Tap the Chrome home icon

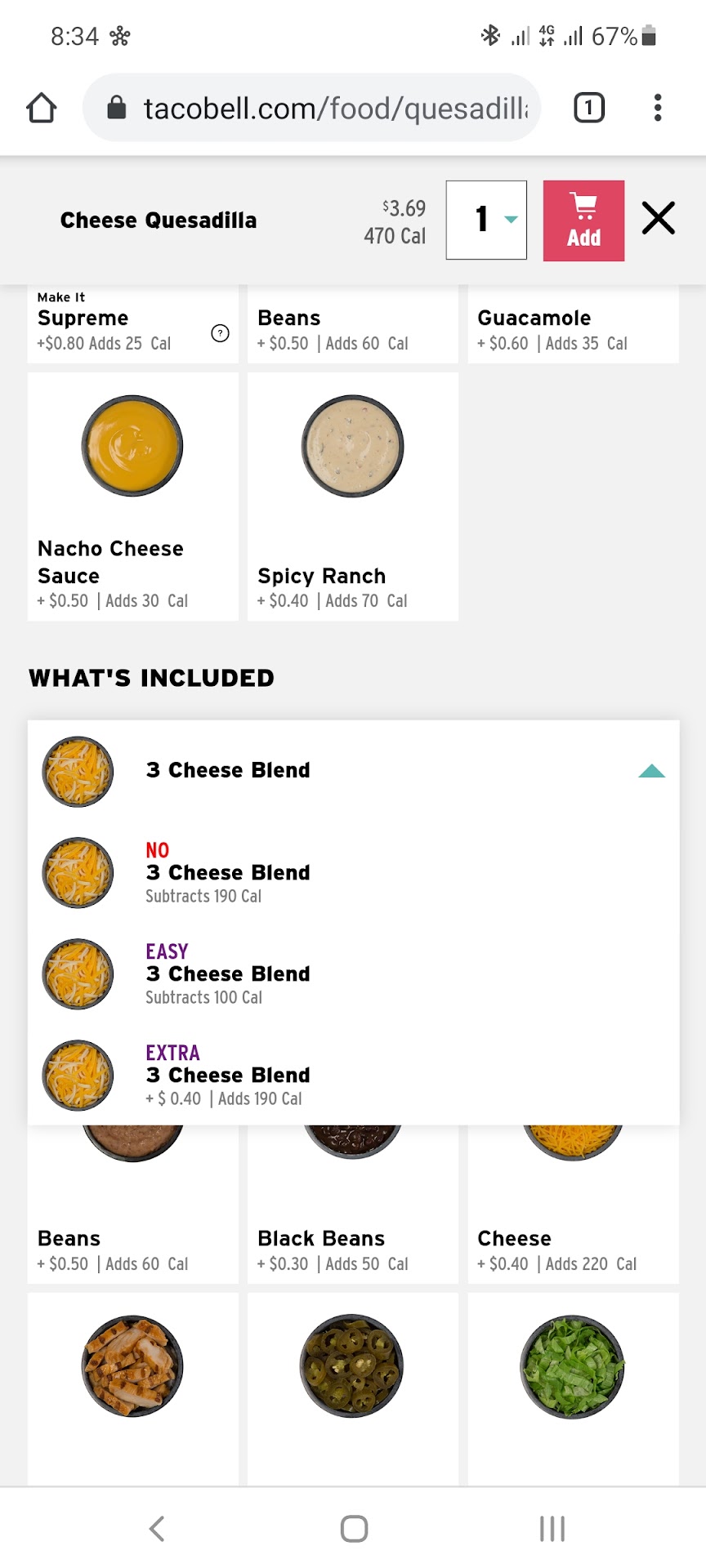tap(42, 108)
